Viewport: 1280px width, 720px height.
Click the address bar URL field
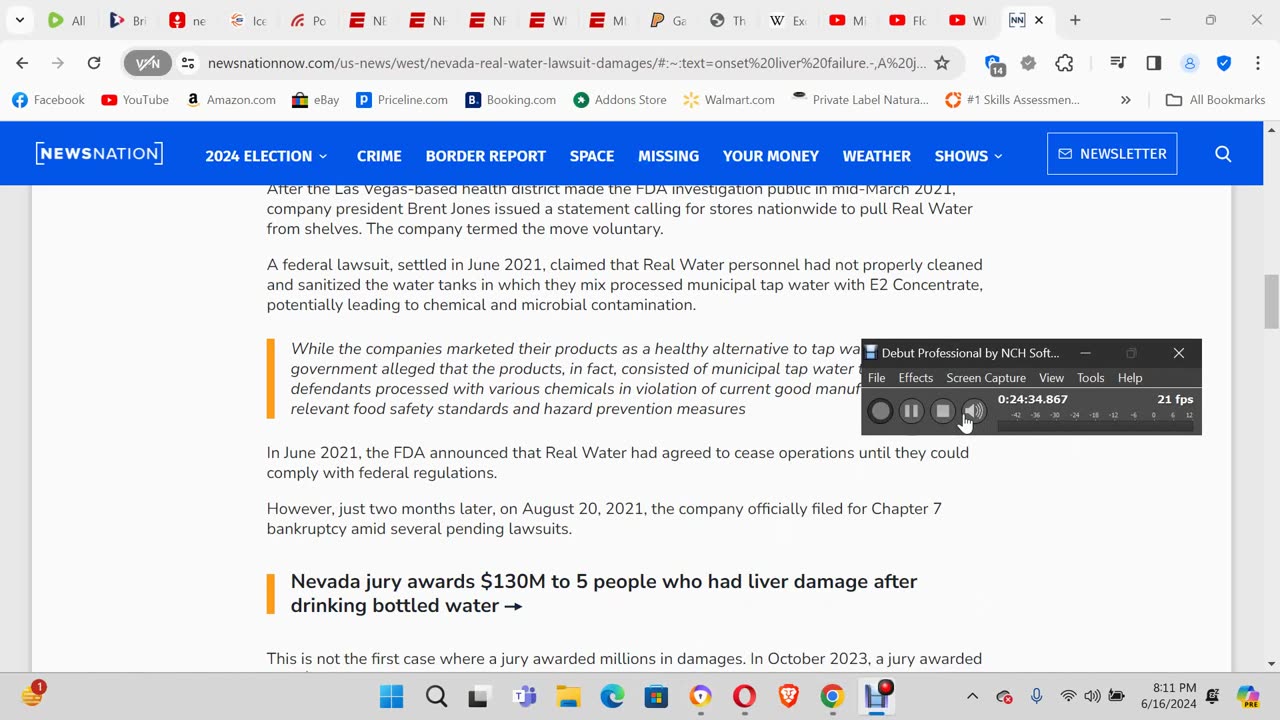click(x=567, y=63)
